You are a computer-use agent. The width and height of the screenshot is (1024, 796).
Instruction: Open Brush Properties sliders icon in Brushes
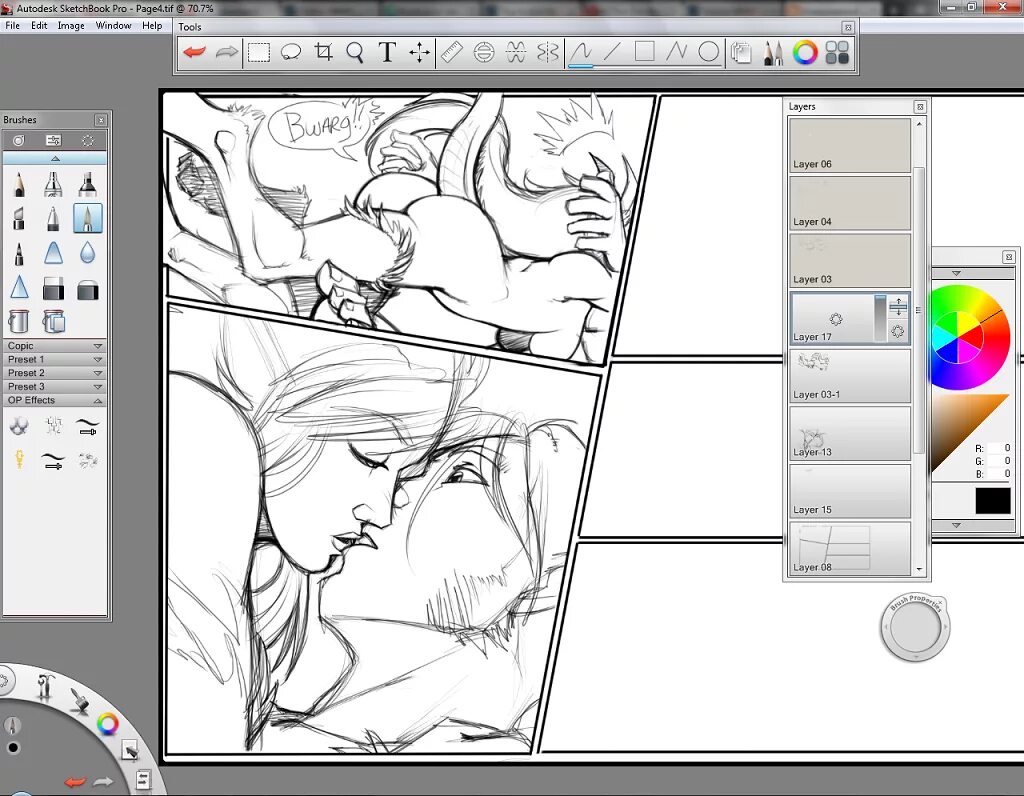pos(54,140)
